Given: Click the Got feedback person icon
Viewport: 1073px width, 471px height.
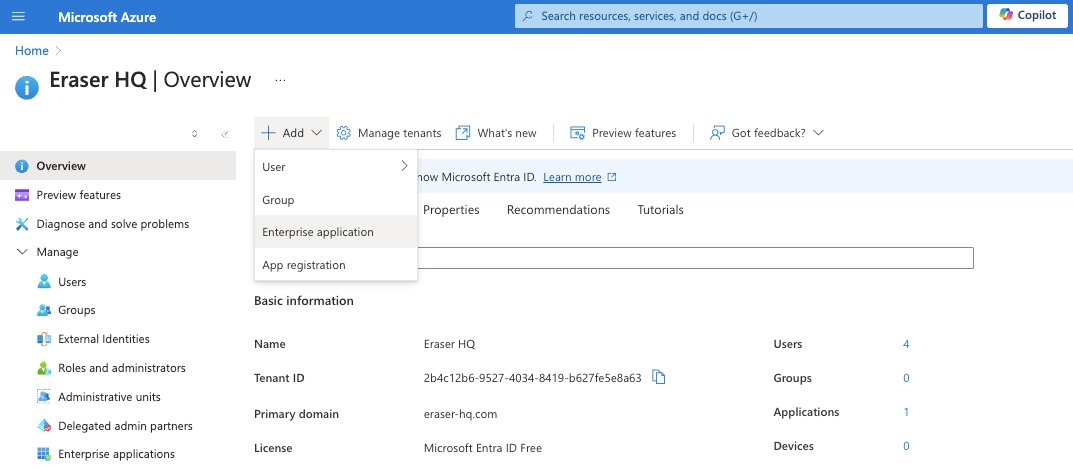Looking at the screenshot, I should coord(717,133).
